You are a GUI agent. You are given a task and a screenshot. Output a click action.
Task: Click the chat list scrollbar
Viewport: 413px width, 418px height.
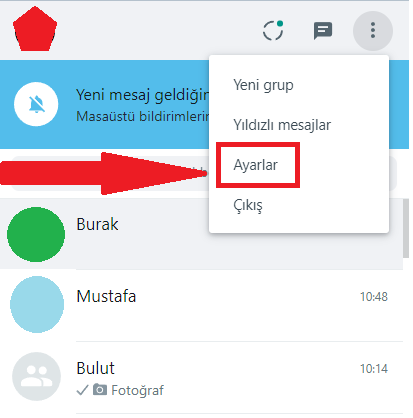(x=406, y=229)
